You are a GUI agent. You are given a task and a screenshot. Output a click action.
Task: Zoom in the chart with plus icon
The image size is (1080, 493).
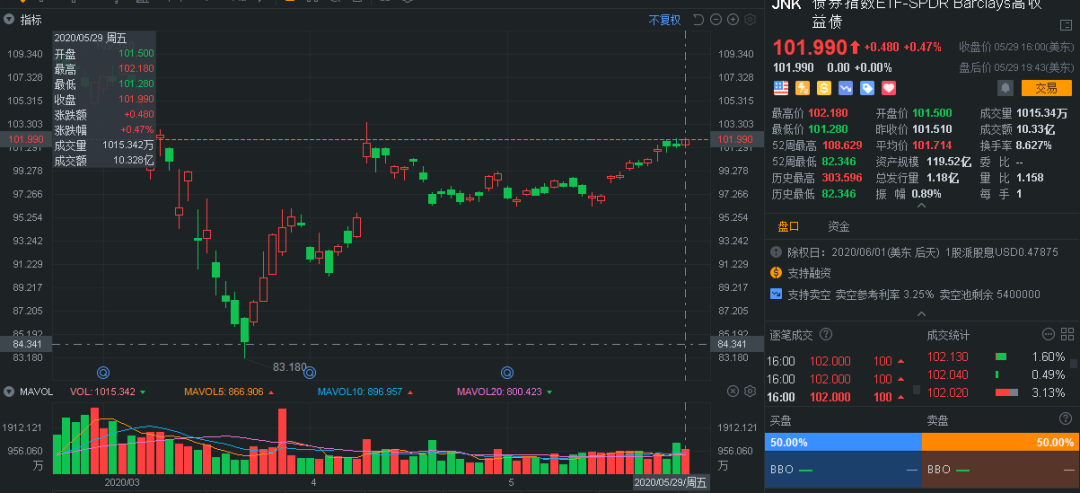(733, 19)
